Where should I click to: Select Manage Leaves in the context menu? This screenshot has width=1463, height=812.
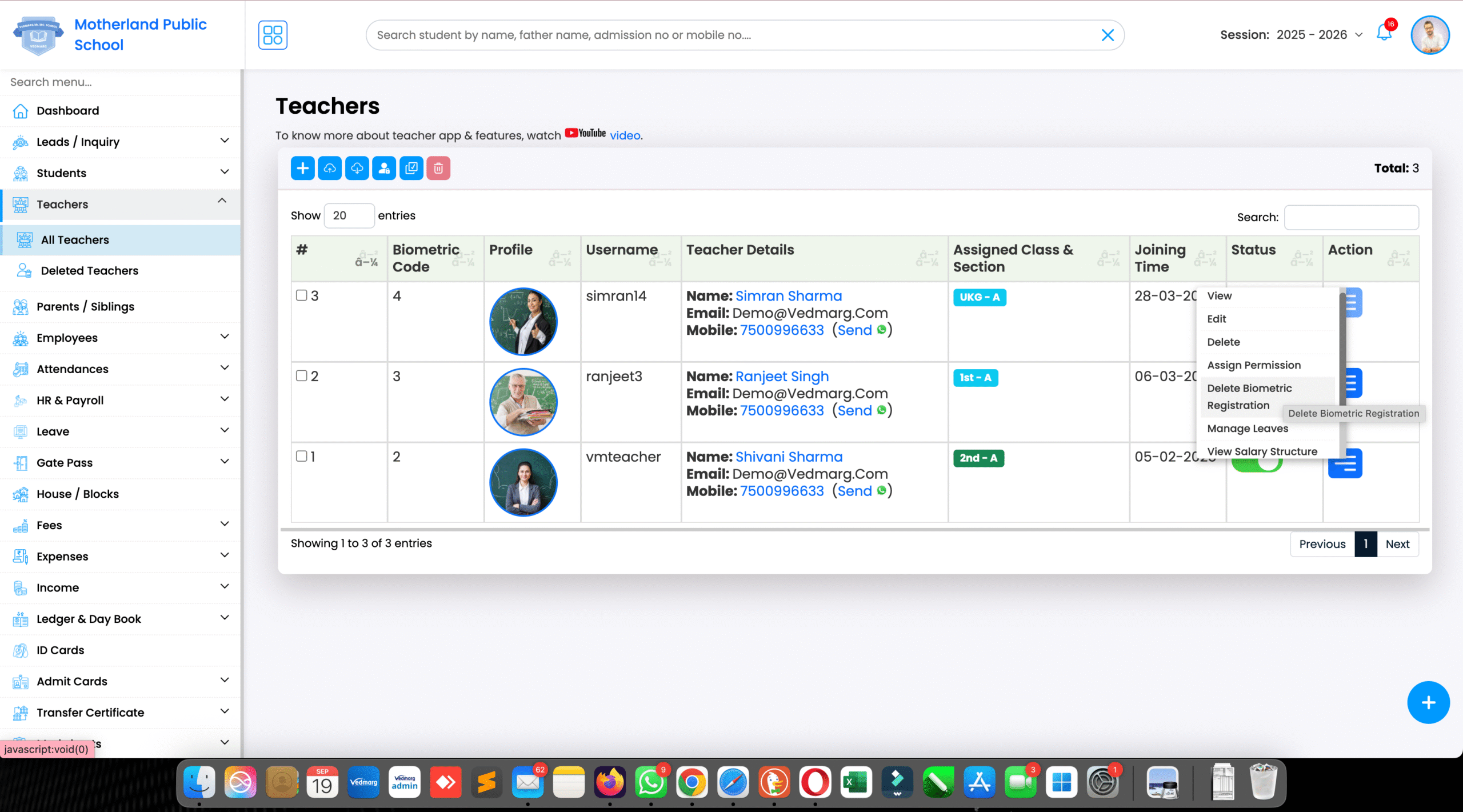click(1247, 429)
